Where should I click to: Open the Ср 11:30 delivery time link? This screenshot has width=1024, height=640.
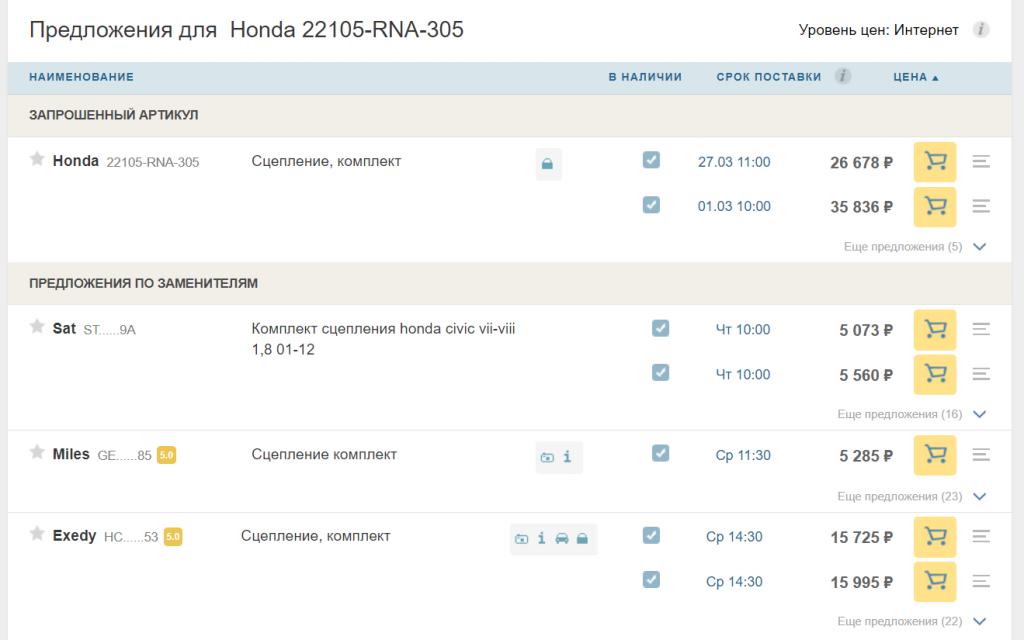743,455
